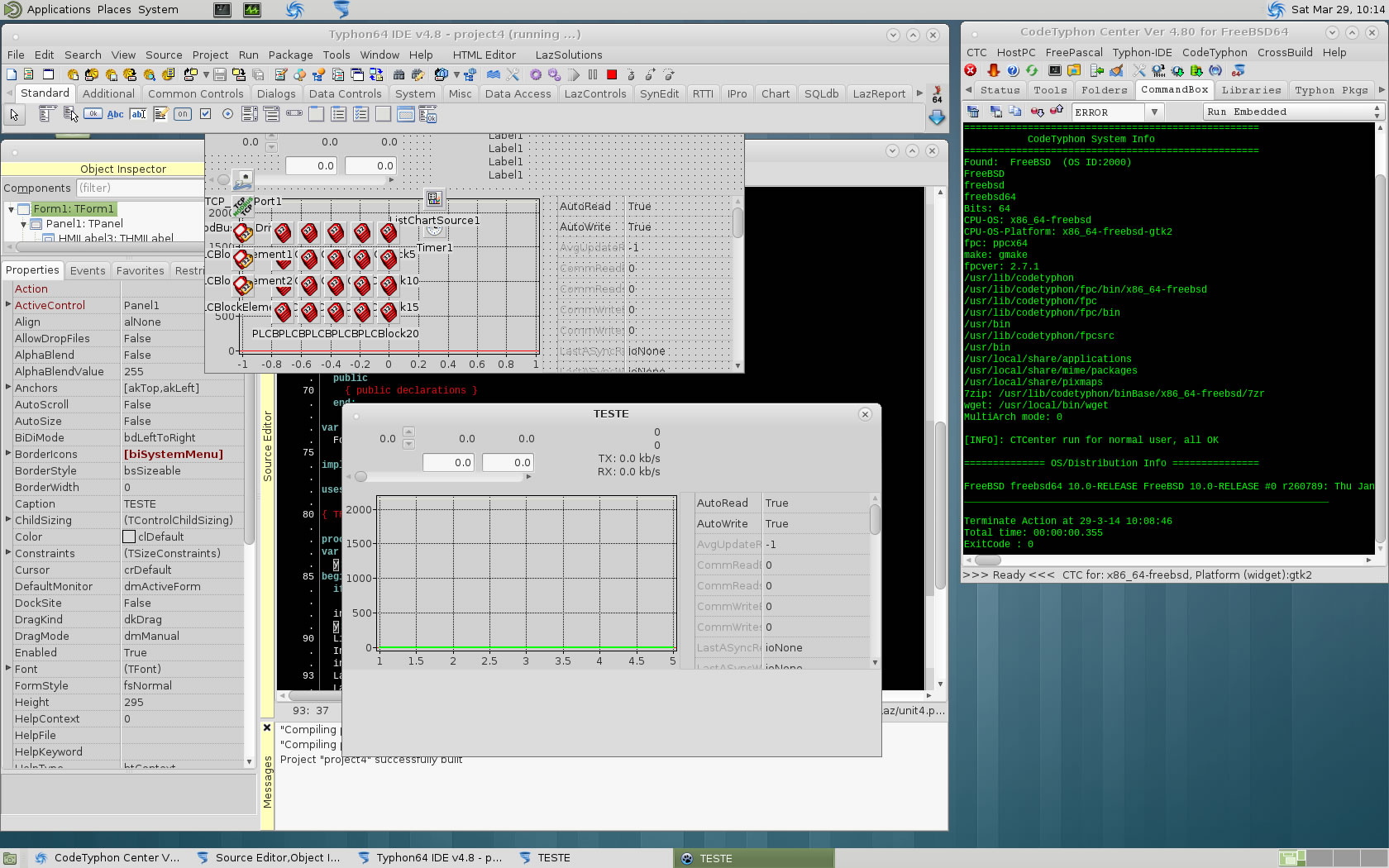Select the TMainMenu component in Standard palette

(x=48, y=114)
